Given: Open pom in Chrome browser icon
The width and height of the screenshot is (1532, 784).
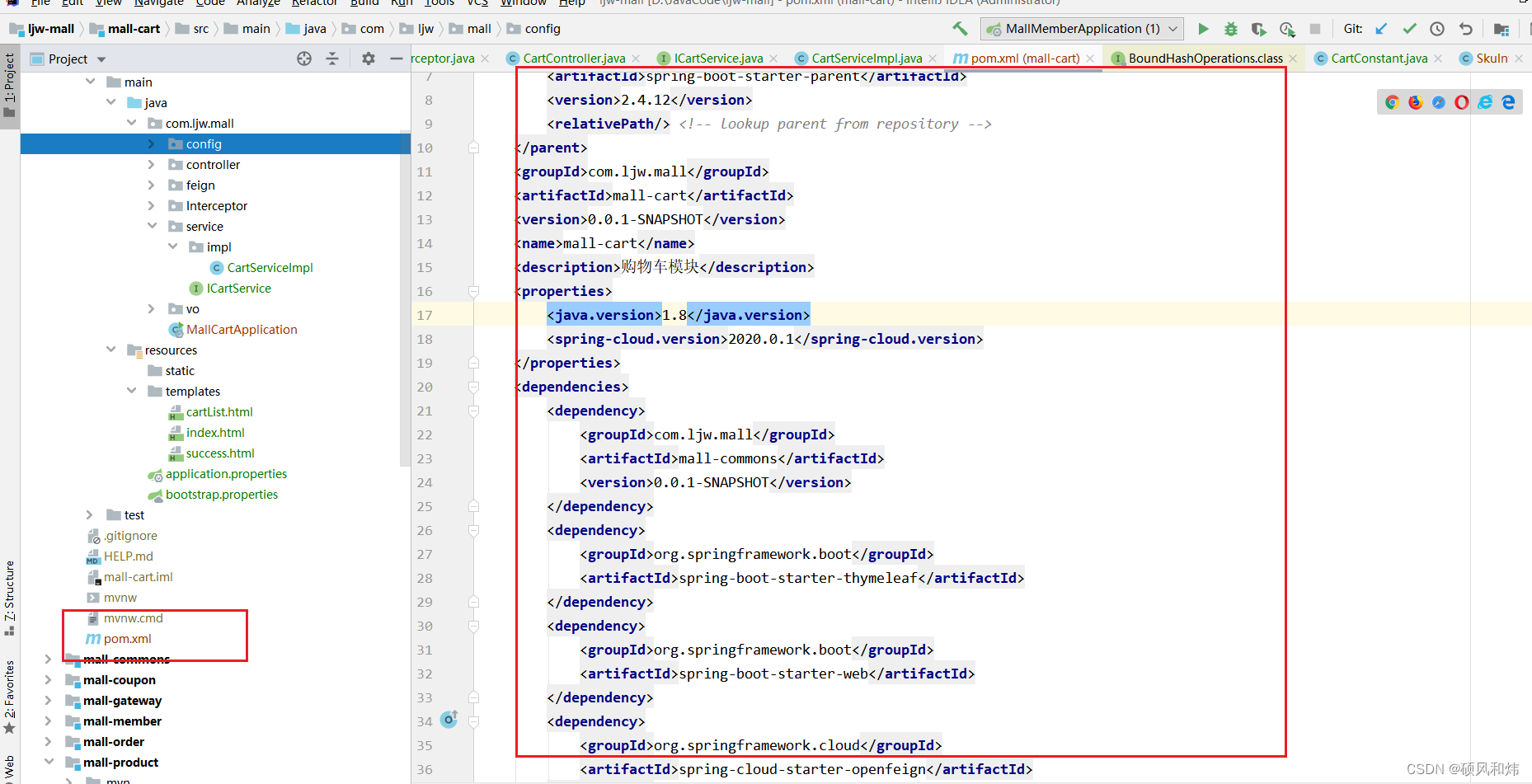Looking at the screenshot, I should 1393,102.
